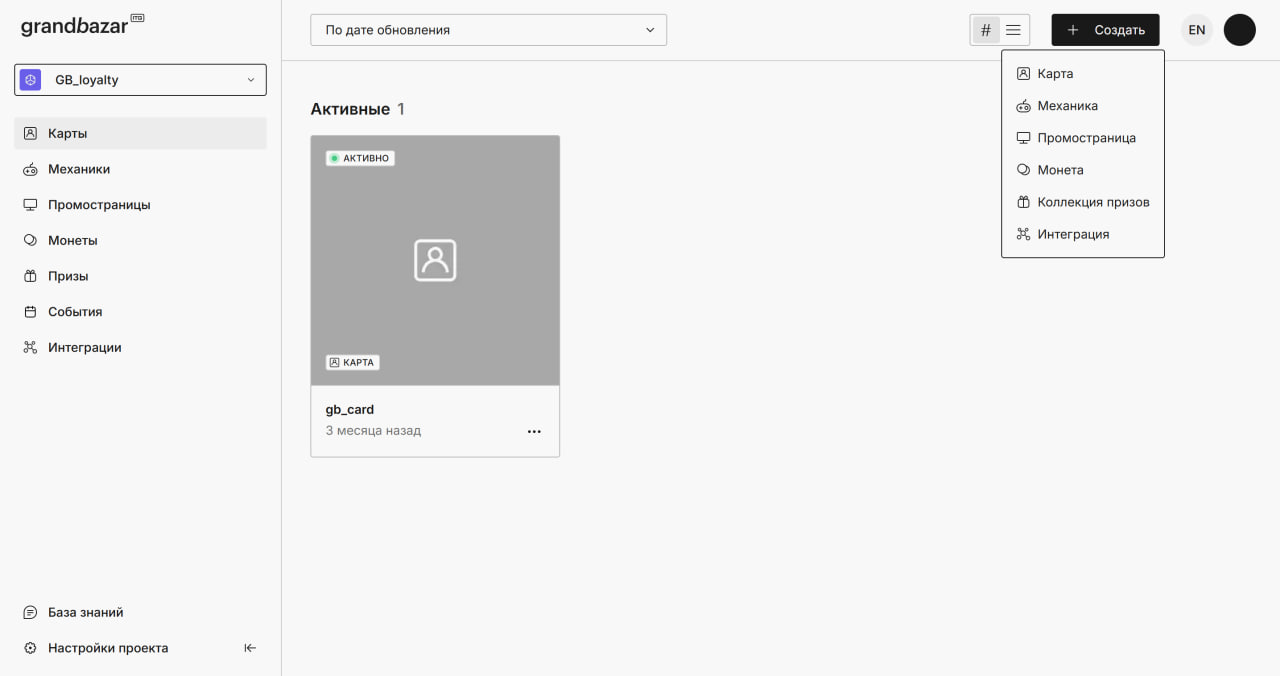Click the События sidebar calendar icon

pyautogui.click(x=30, y=312)
